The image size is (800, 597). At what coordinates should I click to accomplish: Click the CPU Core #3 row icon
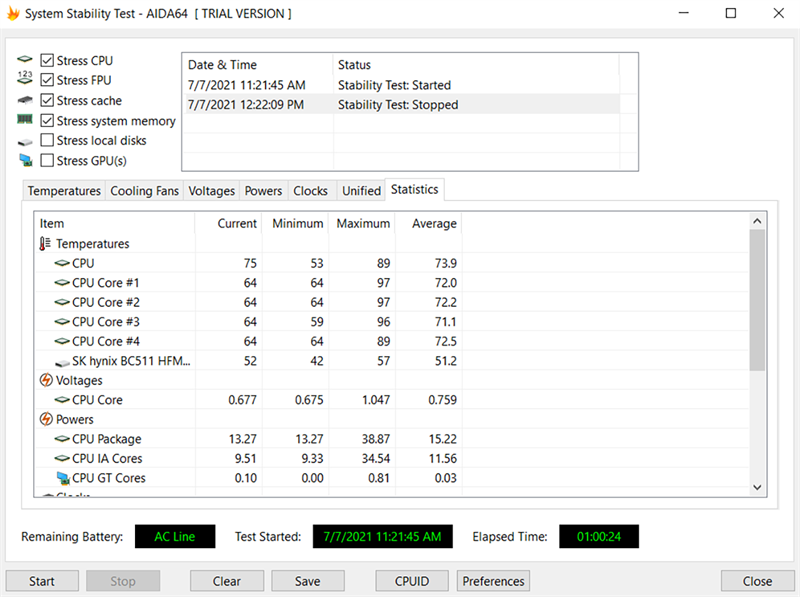click(62, 321)
